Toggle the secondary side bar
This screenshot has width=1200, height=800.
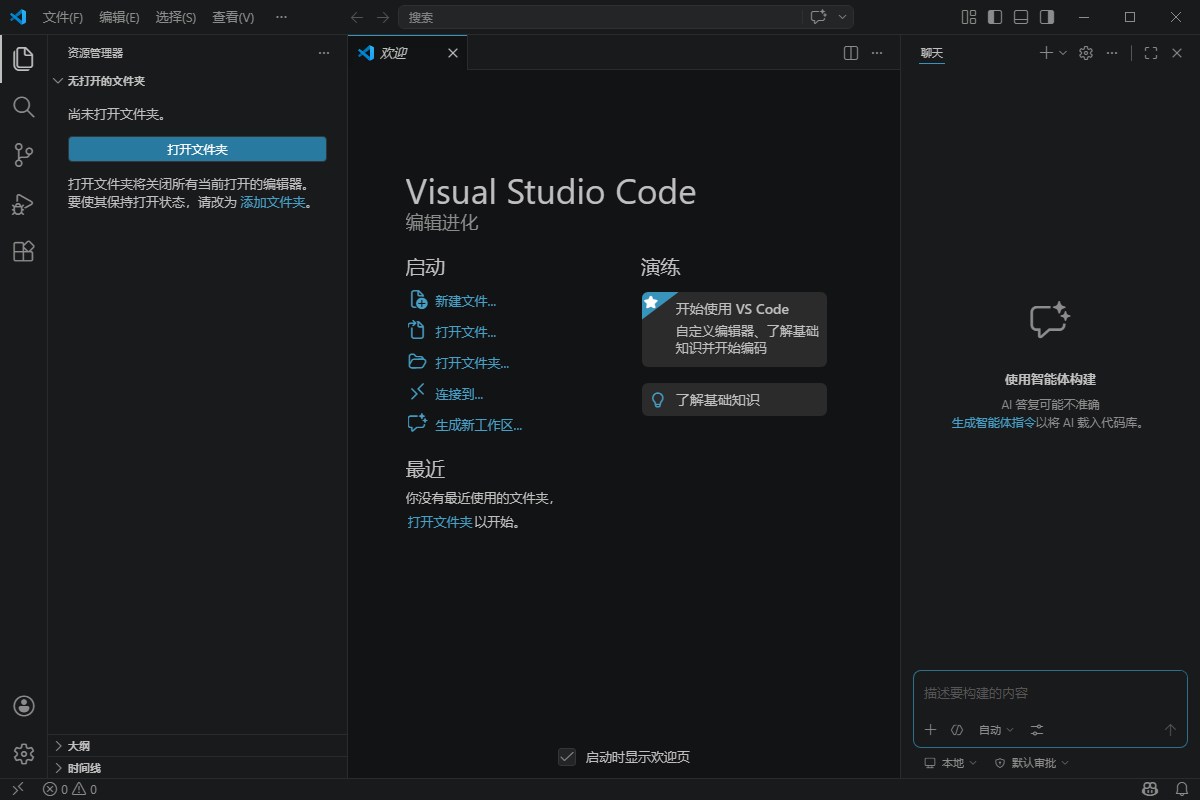(1047, 17)
